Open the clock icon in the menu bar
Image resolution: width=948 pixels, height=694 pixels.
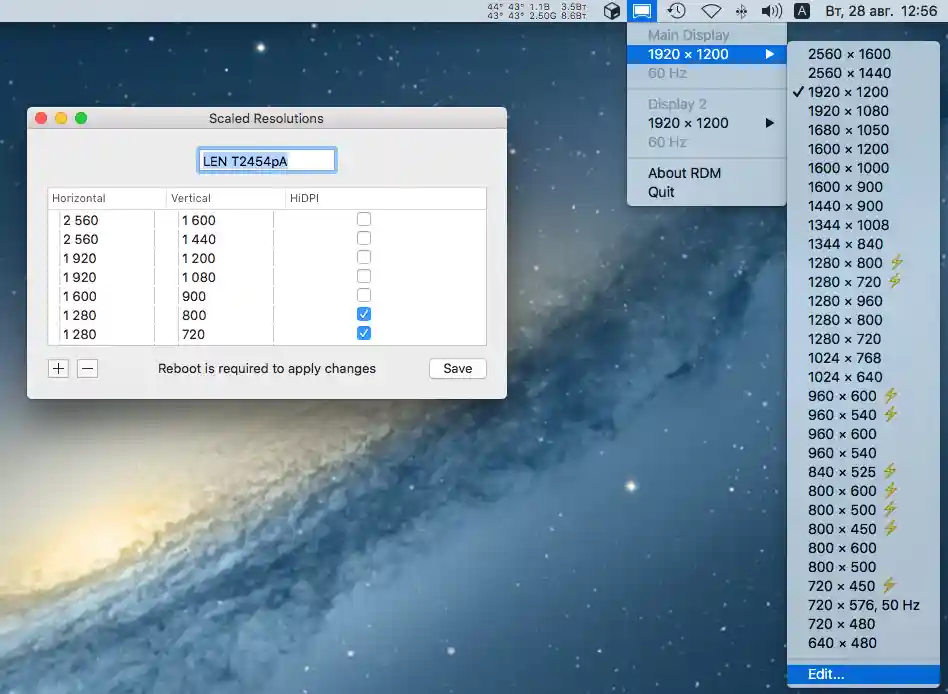click(678, 11)
